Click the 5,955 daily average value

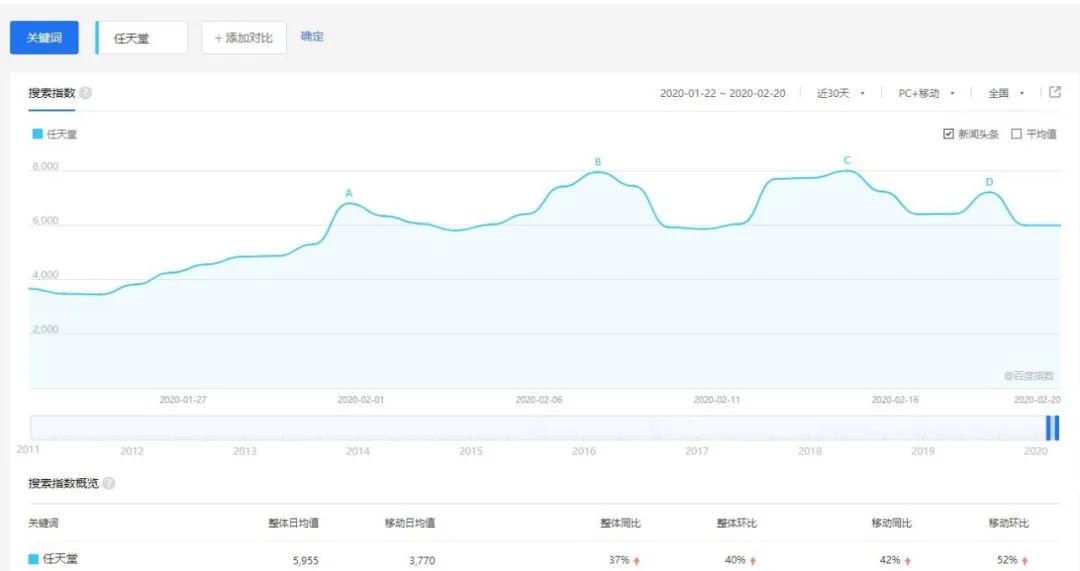point(306,560)
